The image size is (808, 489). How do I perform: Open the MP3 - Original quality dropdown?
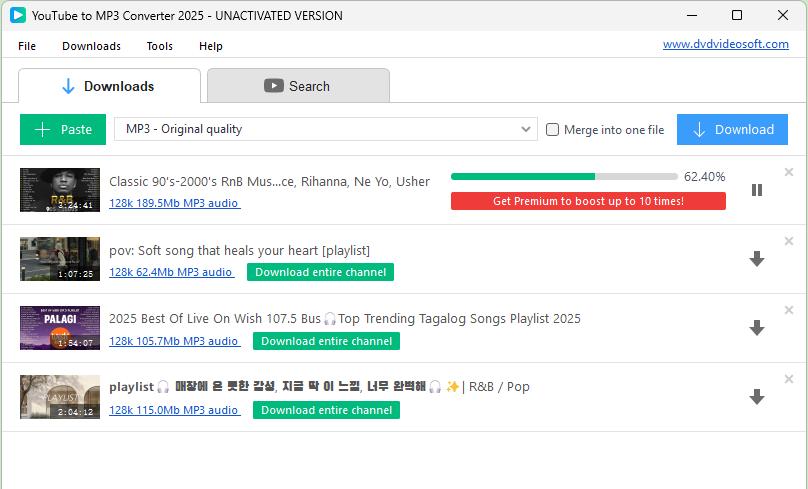click(x=325, y=129)
